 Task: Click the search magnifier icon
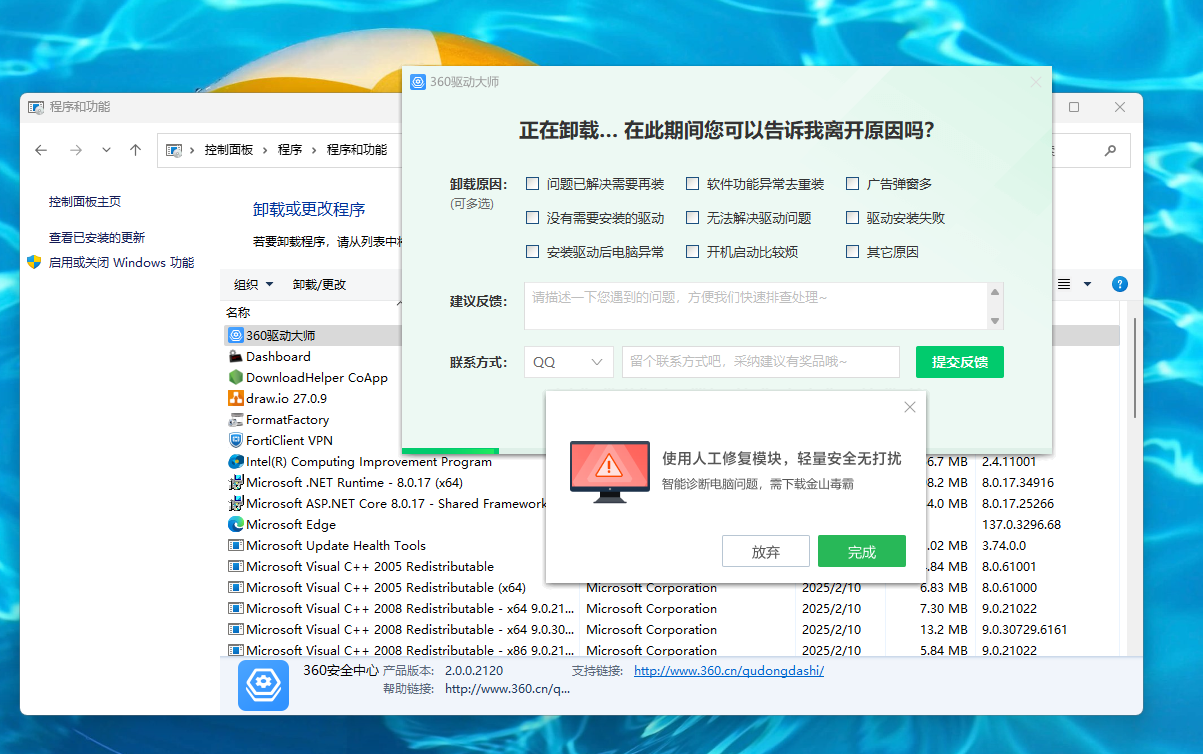point(1110,150)
